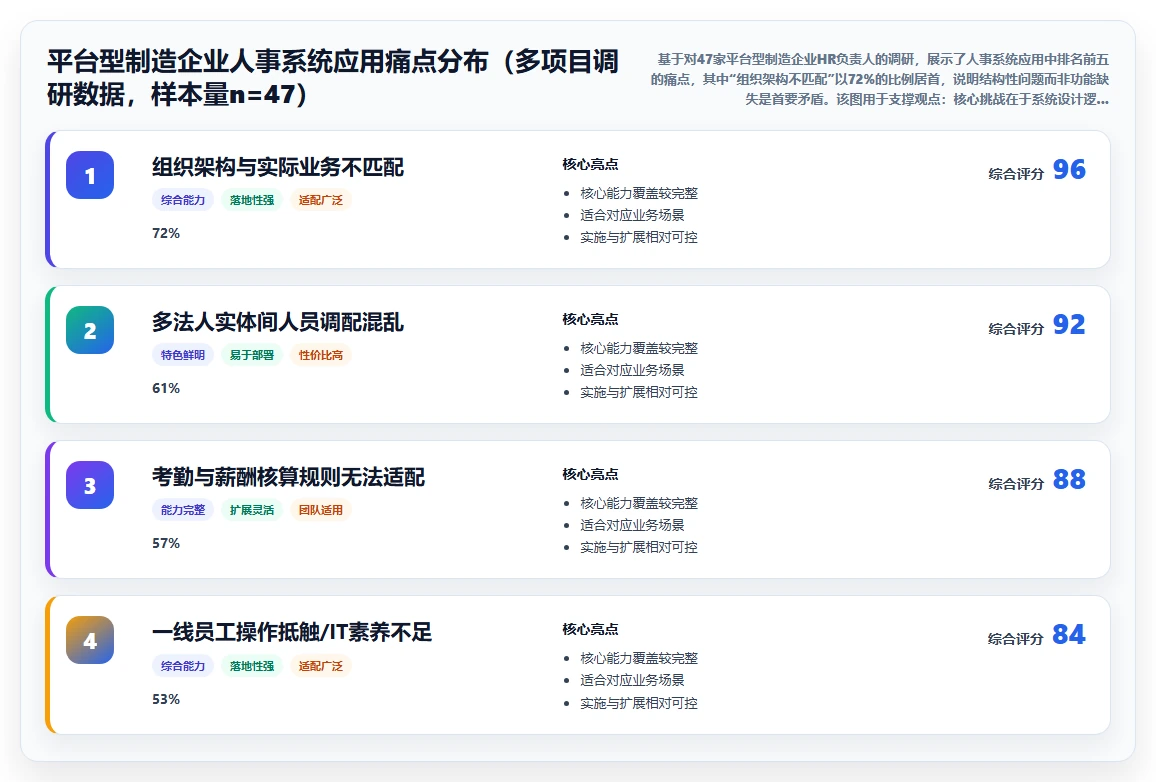
Task: Select the title 考勤与薪酬核算规则无法适配
Action: pos(288,477)
